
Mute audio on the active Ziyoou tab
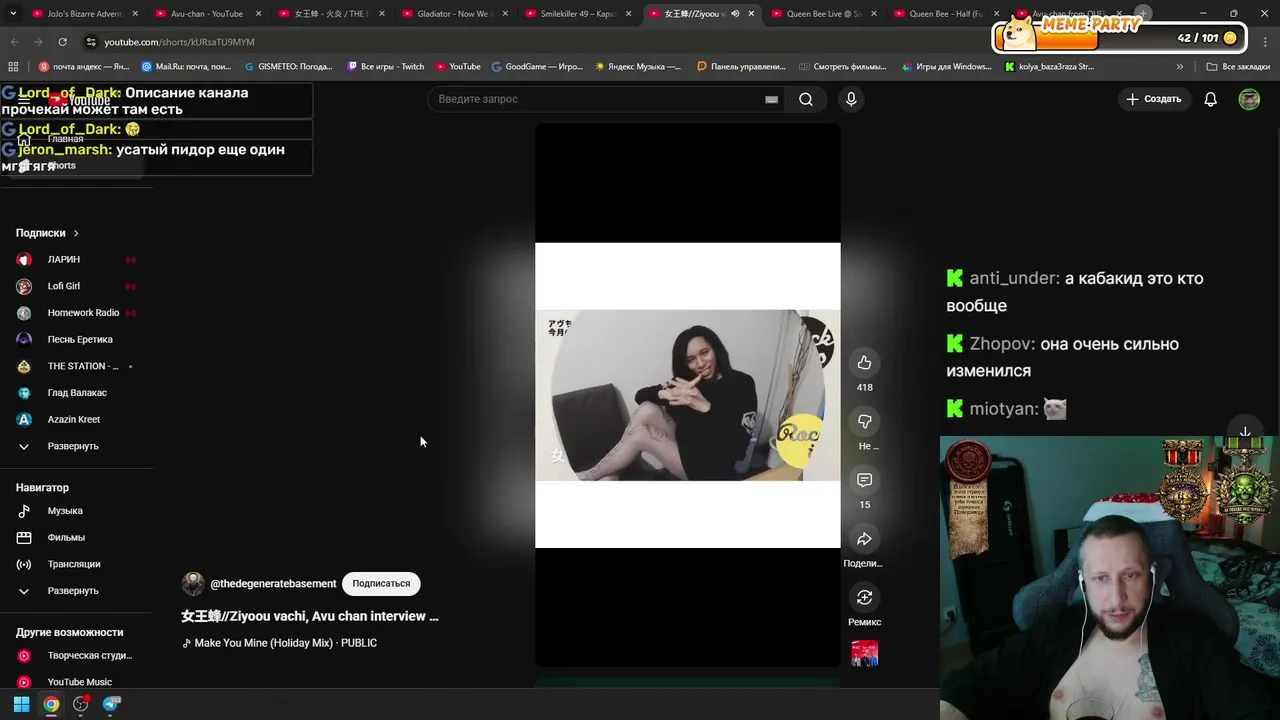point(735,14)
